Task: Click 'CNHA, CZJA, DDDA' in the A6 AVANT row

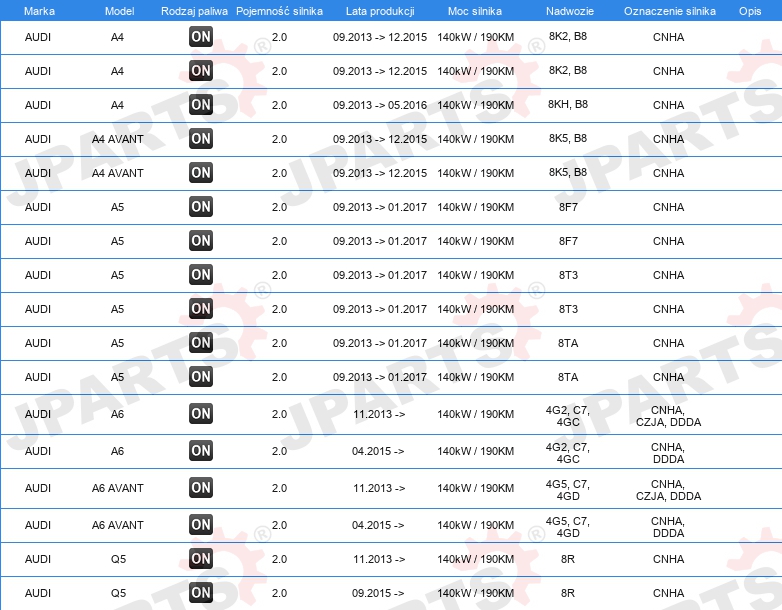Action: [x=668, y=490]
